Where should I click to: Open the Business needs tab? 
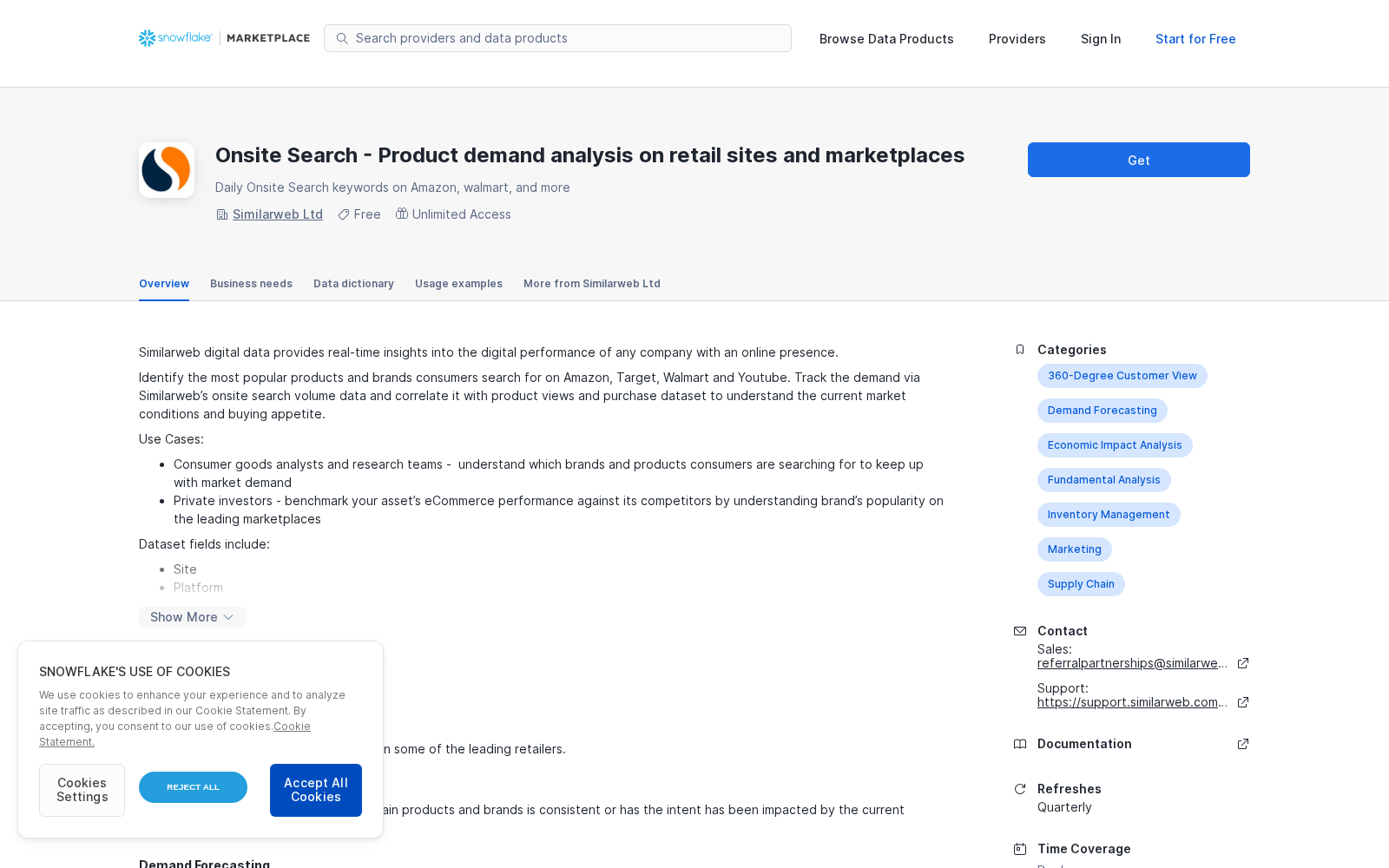pos(251,284)
